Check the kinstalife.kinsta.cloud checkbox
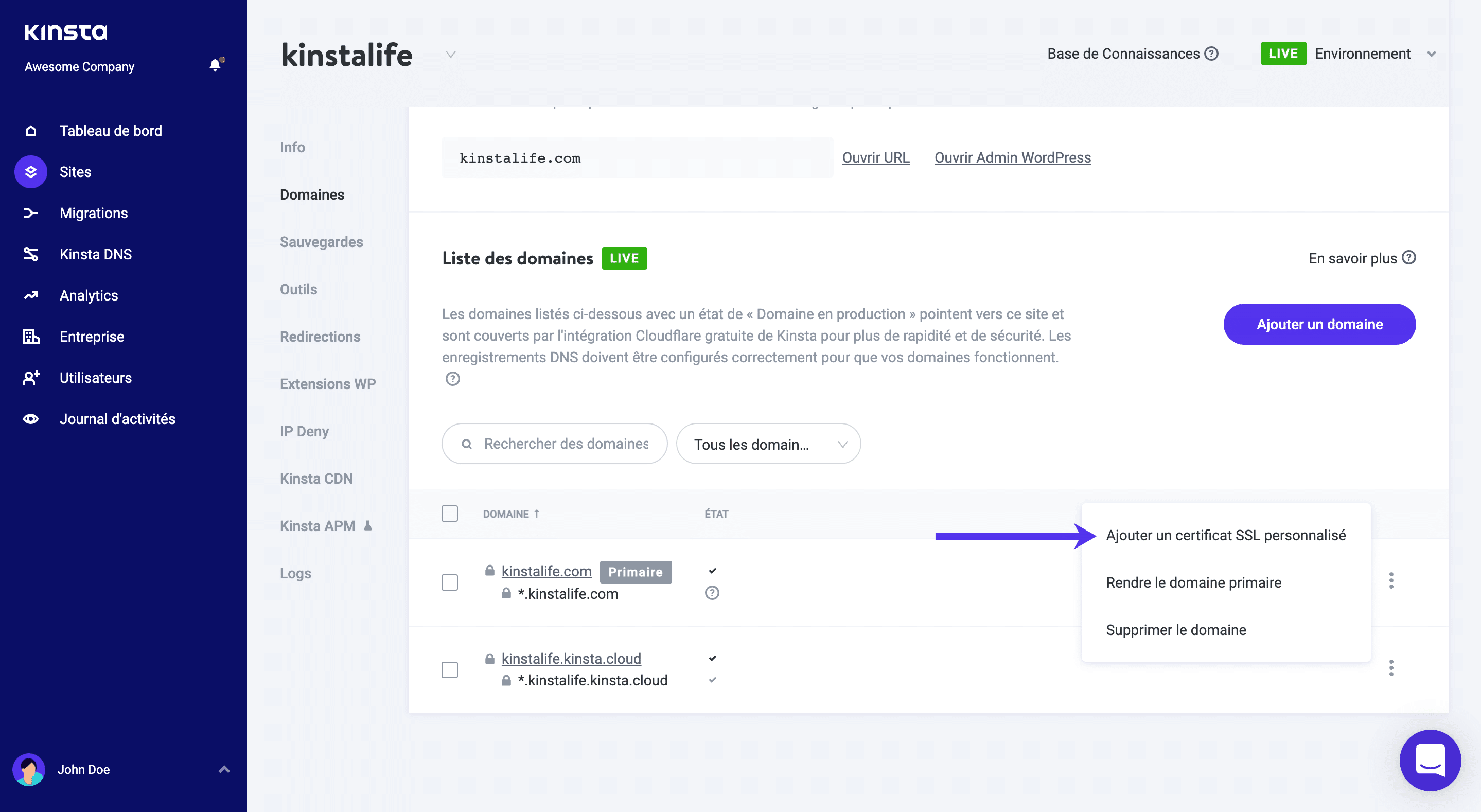Image resolution: width=1481 pixels, height=812 pixels. (450, 669)
